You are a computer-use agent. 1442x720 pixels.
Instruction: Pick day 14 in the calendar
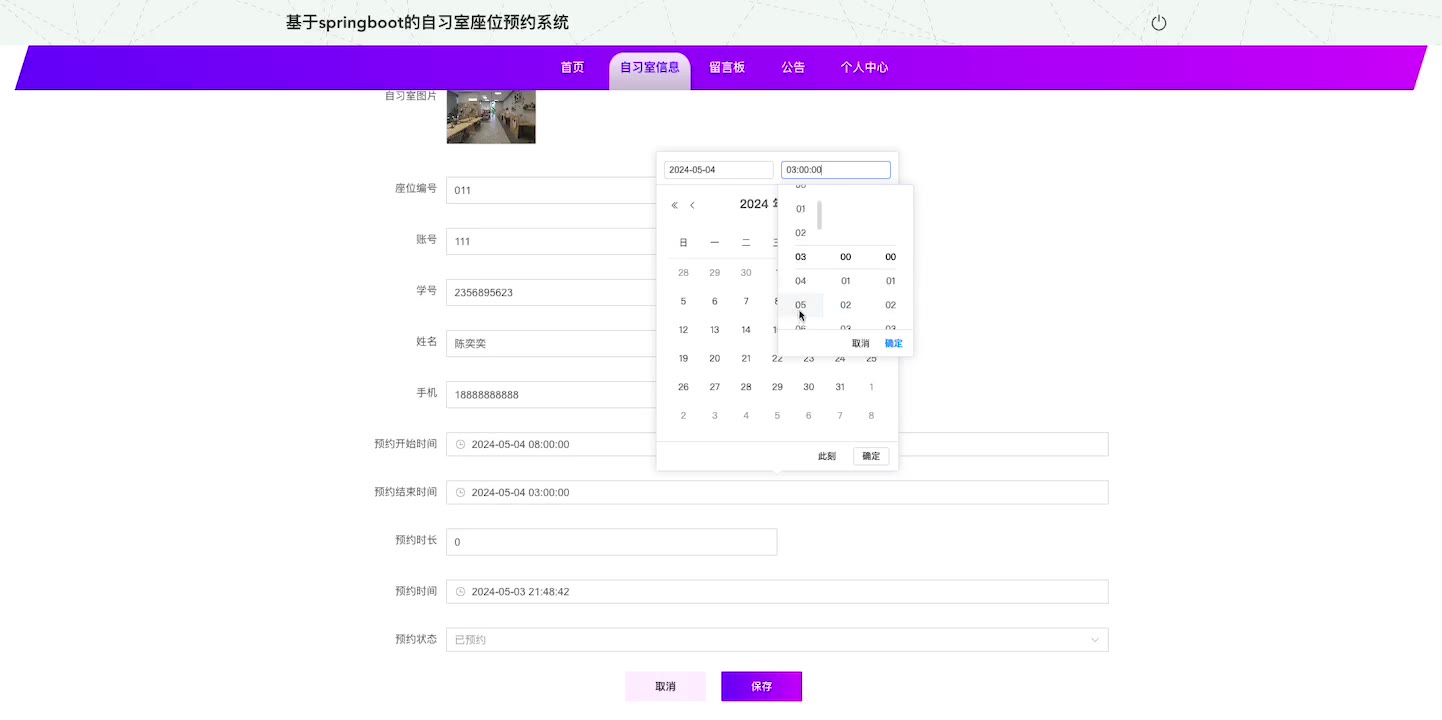click(746, 330)
